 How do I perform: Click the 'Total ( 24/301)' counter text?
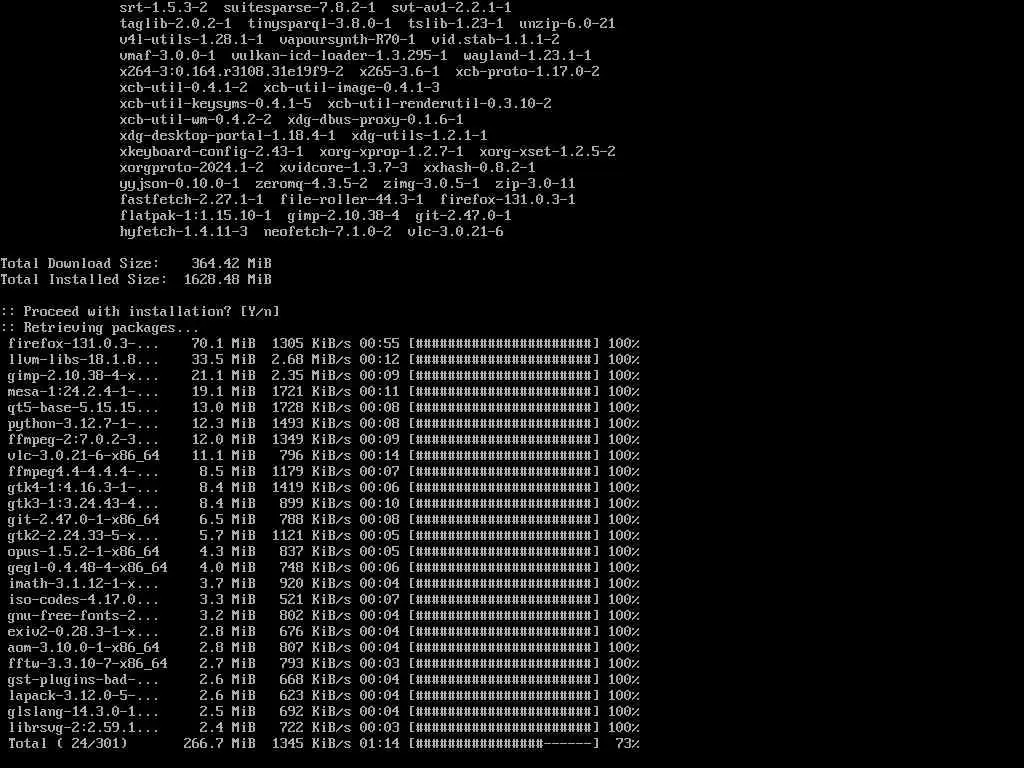tap(68, 743)
